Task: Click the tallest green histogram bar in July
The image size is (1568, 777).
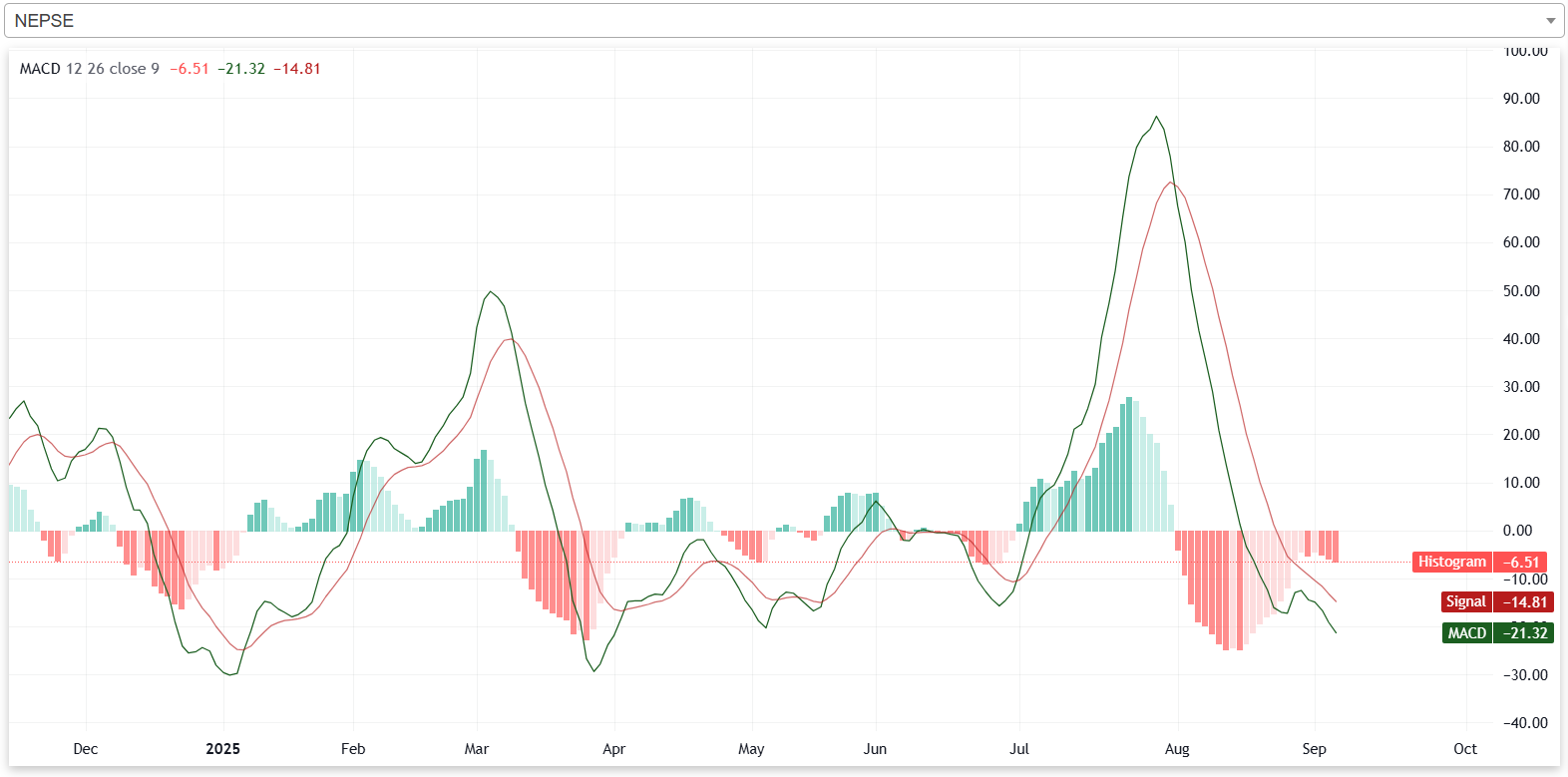Action: (1129, 464)
